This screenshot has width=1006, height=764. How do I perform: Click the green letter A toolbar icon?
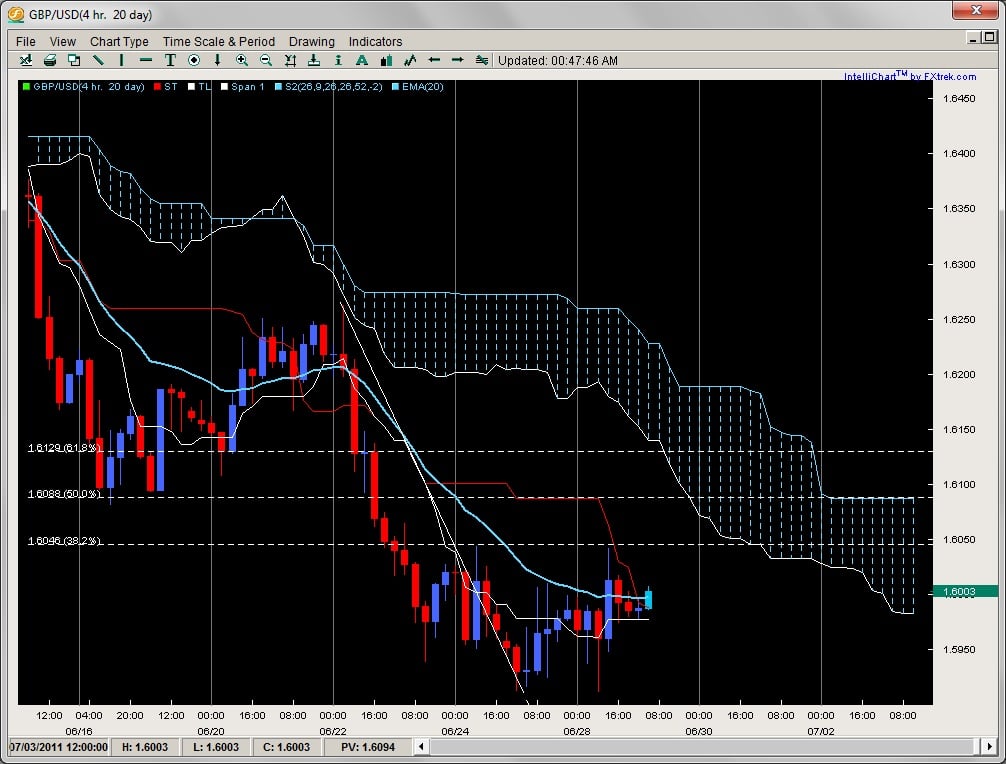tap(362, 60)
